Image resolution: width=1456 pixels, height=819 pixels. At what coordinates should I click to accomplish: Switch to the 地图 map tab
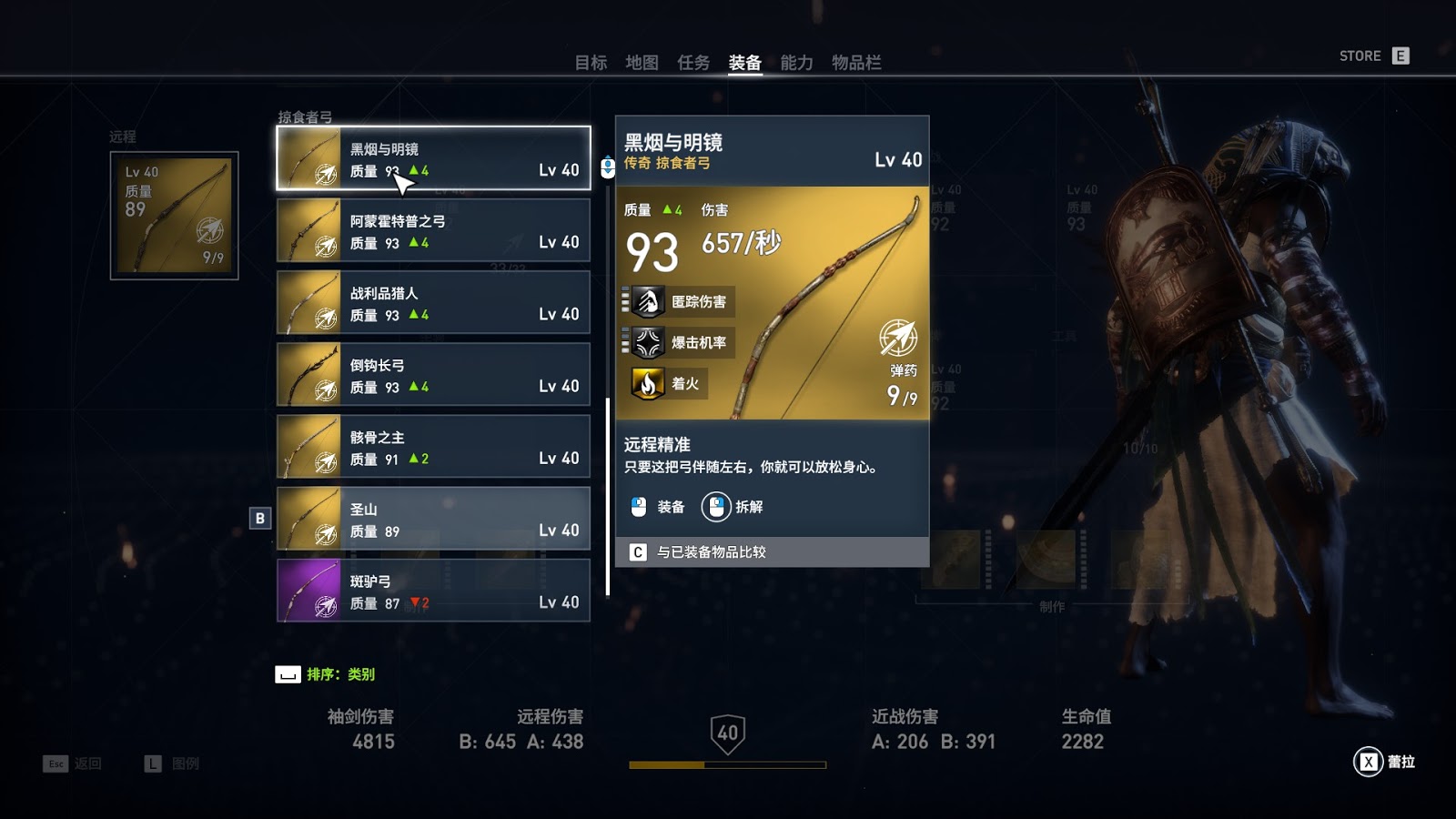point(642,62)
